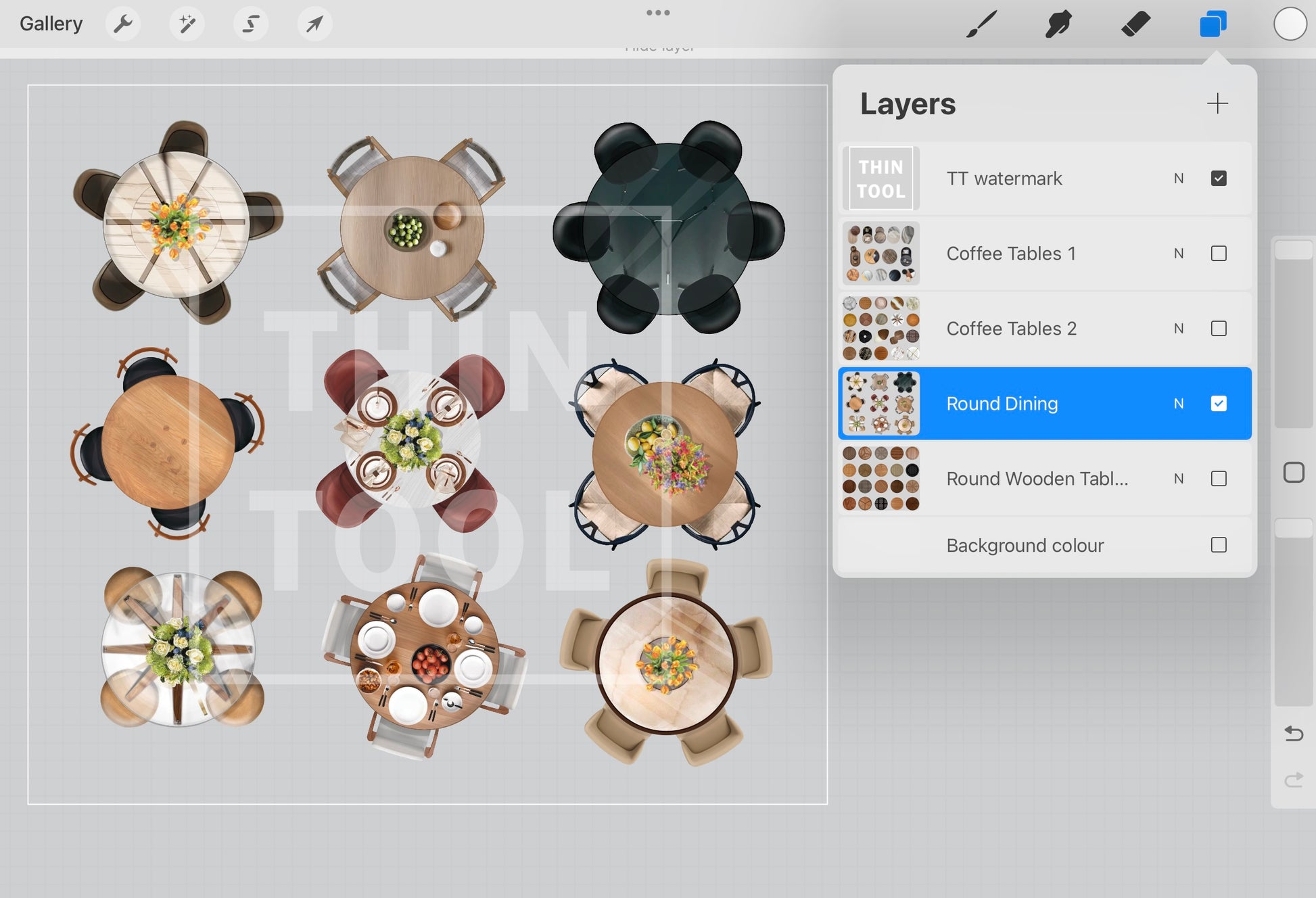The height and width of the screenshot is (898, 1316).
Task: Enable the Background colour checkbox
Action: click(x=1219, y=545)
